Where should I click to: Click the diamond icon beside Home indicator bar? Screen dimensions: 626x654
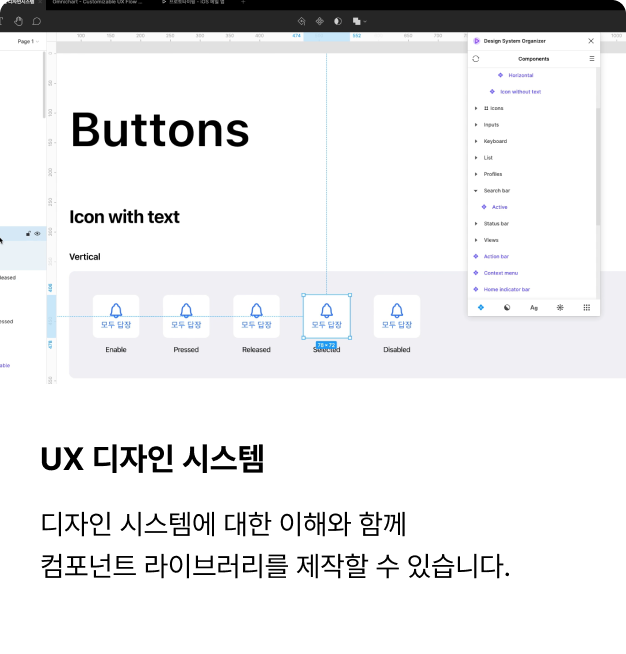(476, 289)
